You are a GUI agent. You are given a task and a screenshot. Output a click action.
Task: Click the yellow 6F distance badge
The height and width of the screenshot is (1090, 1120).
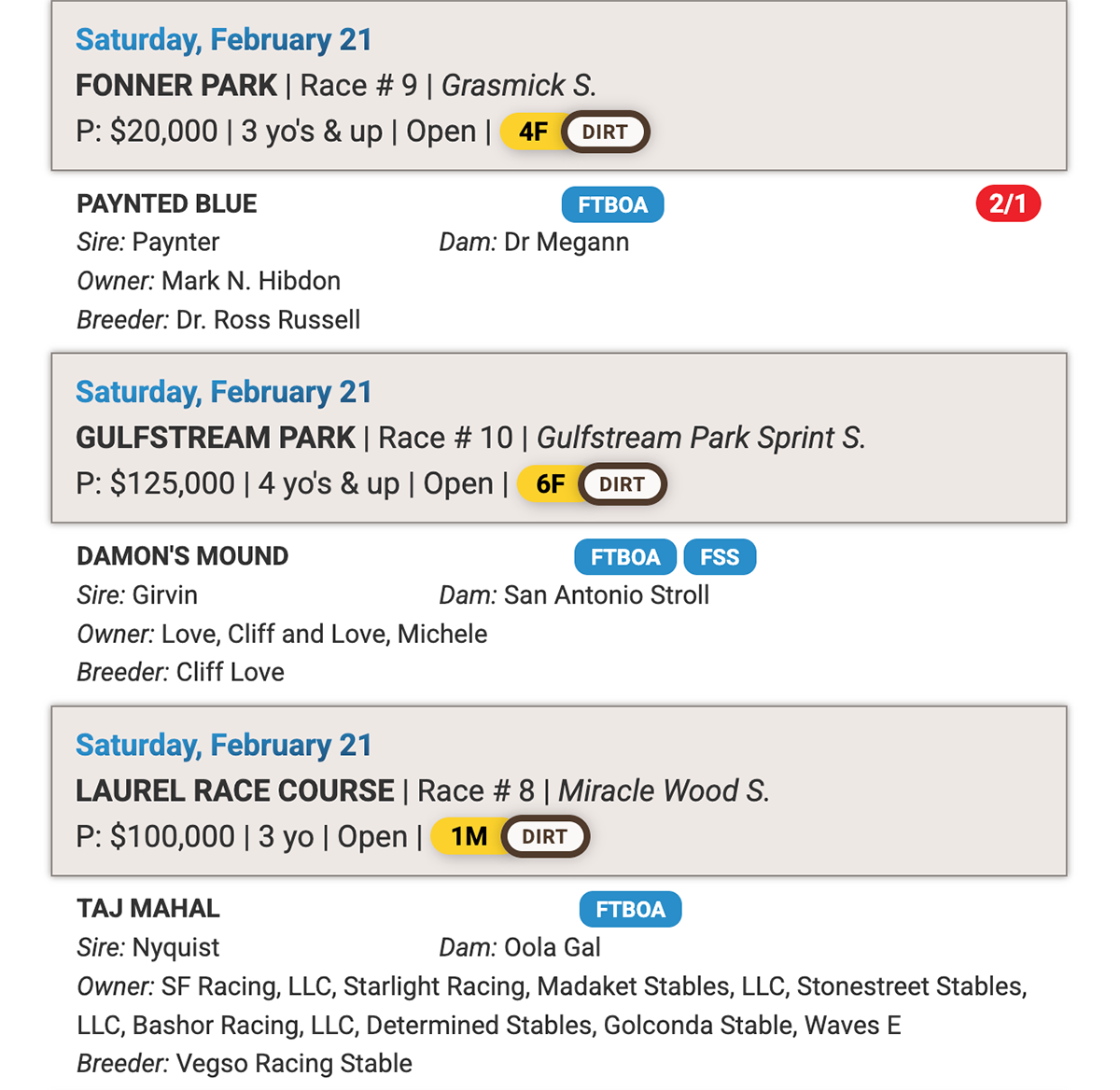[550, 484]
